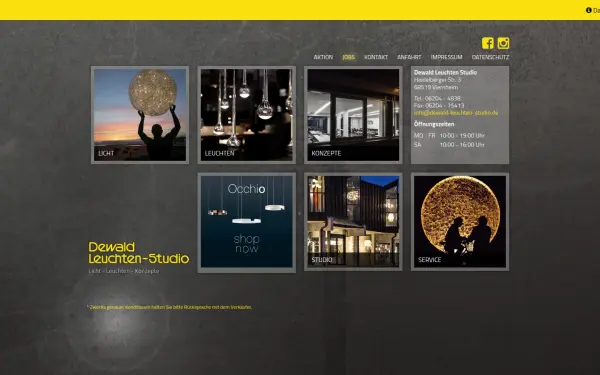This screenshot has height=375, width=600.
Task: Open the STUDIO tile
Action: click(x=353, y=222)
